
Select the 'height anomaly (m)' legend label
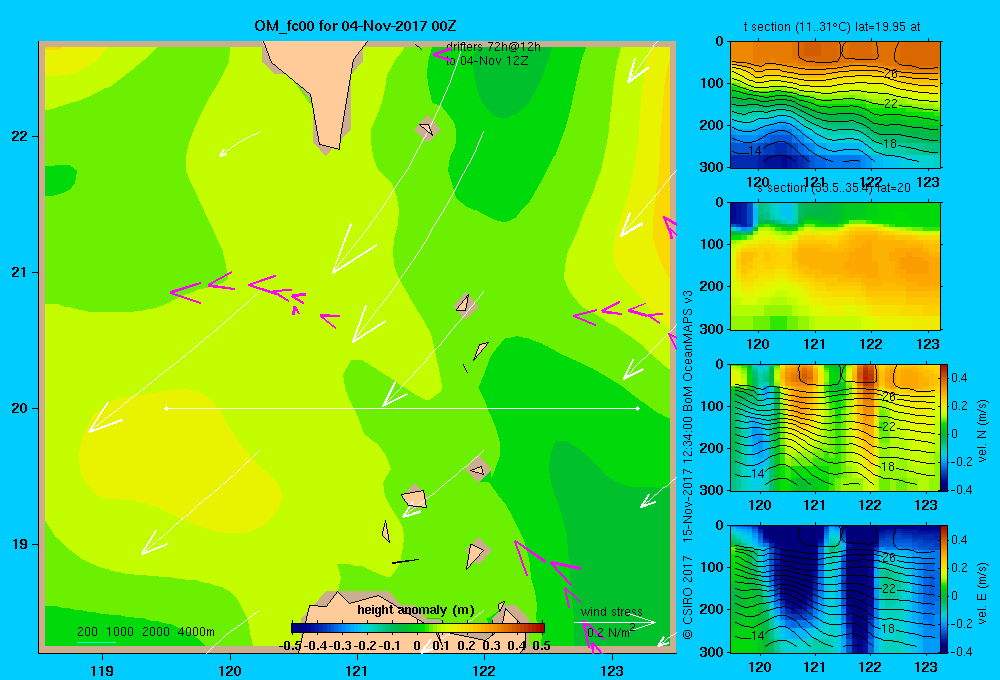coord(416,610)
